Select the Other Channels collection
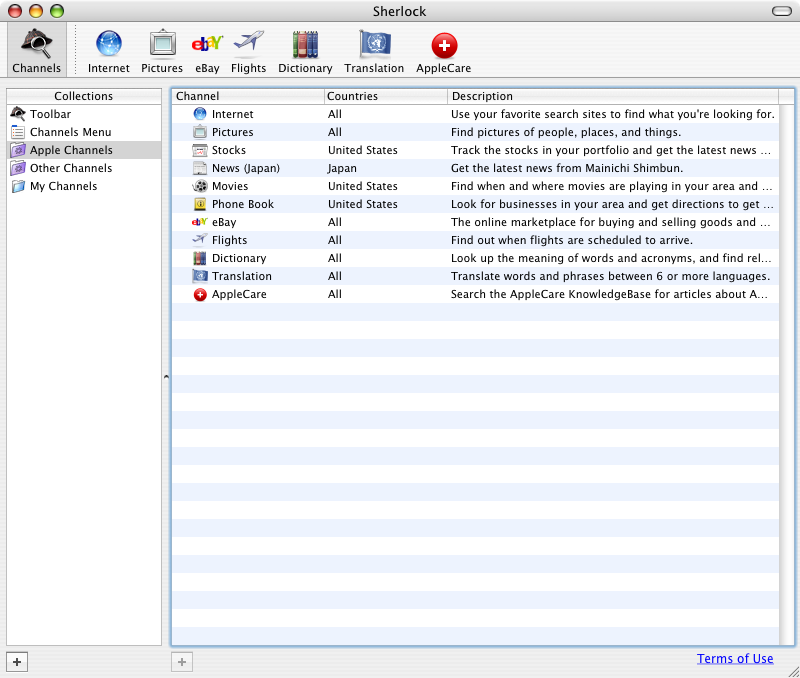 point(84,168)
